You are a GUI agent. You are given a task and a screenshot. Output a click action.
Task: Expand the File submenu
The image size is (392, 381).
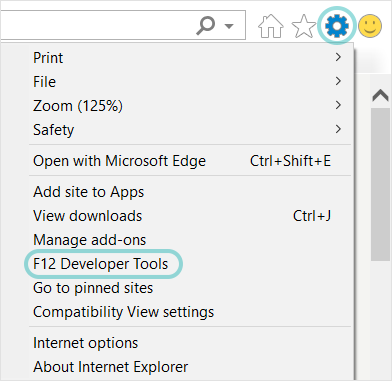coord(190,82)
